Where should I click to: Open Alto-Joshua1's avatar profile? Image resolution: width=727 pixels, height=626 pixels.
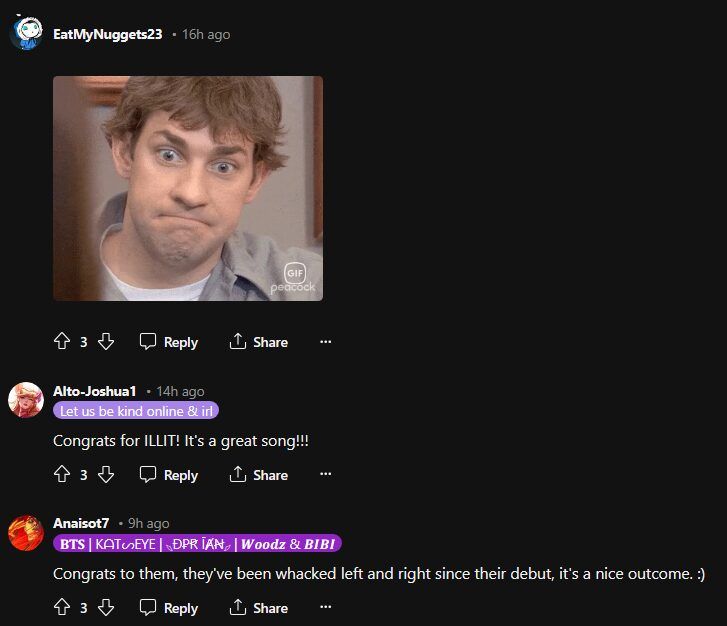pos(26,400)
